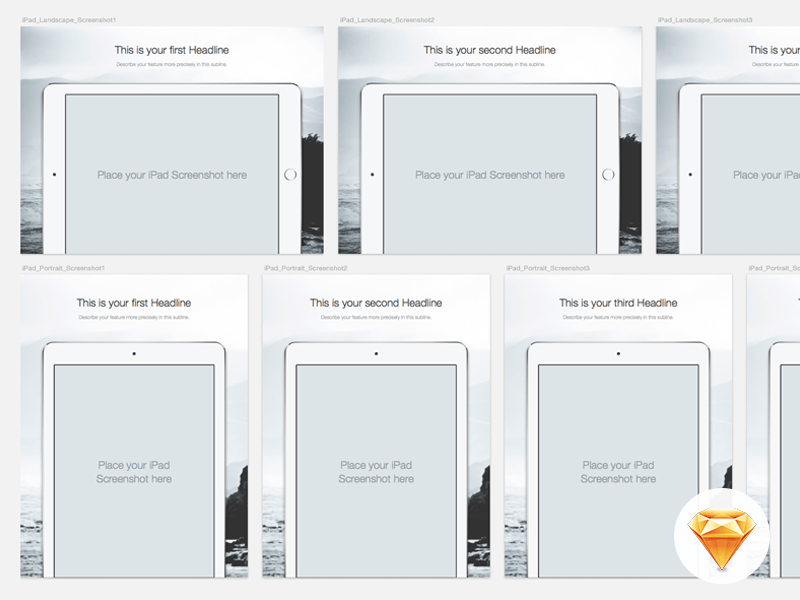Click 'Place your iPad Screenshot here' placeholder in landscape
This screenshot has height=600, width=800.
172,175
